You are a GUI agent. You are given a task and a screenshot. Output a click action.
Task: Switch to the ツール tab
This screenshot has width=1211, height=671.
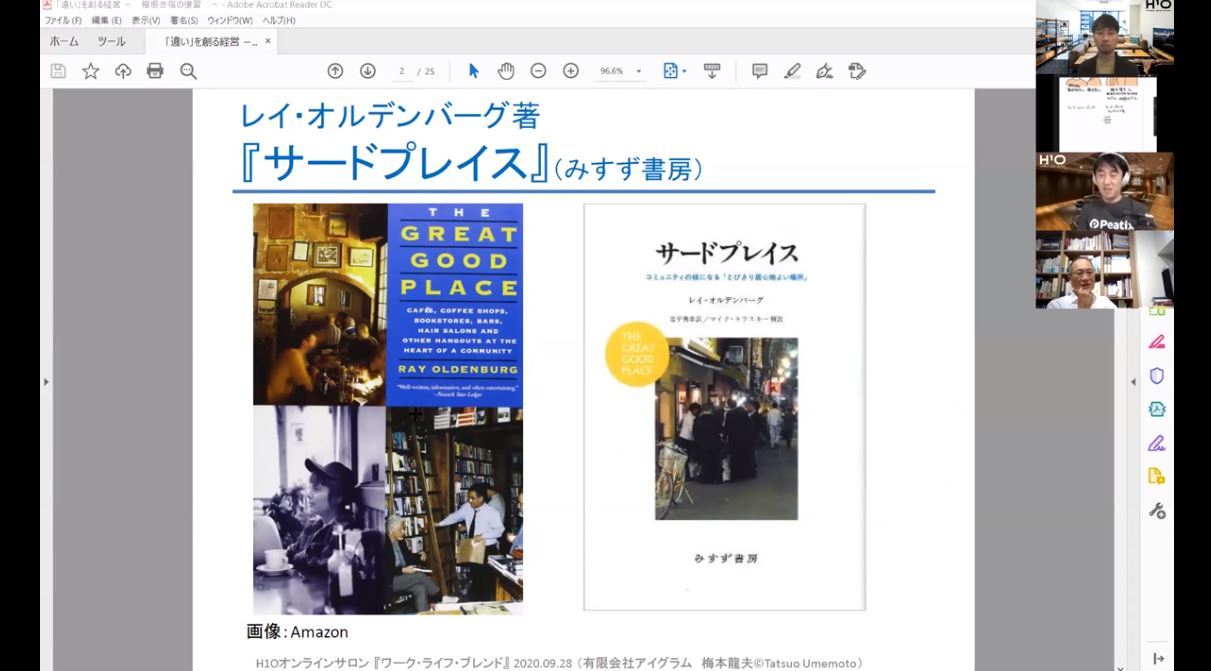tap(111, 41)
